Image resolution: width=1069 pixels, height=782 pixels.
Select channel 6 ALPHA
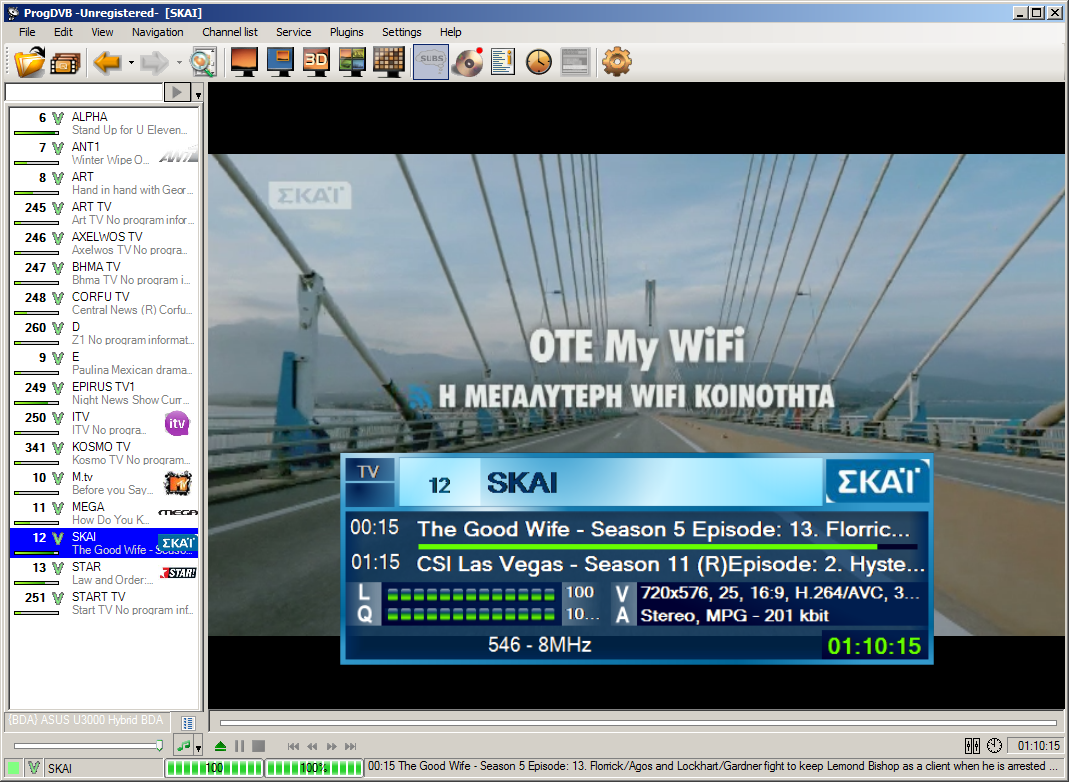coord(104,123)
